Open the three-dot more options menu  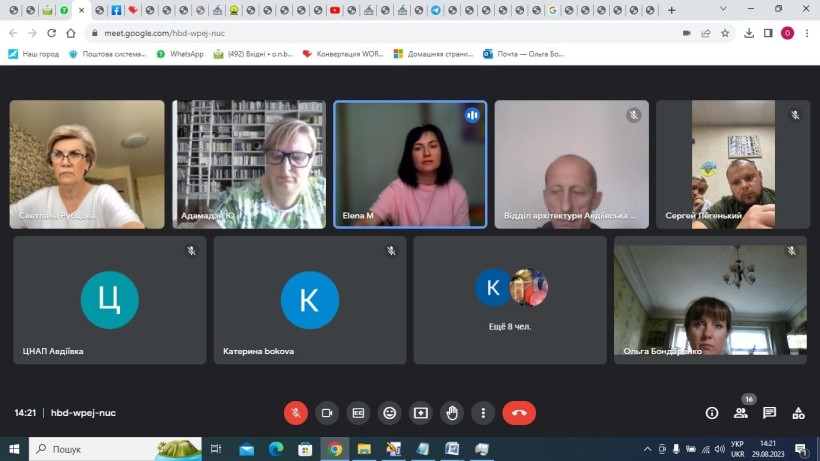pos(484,412)
